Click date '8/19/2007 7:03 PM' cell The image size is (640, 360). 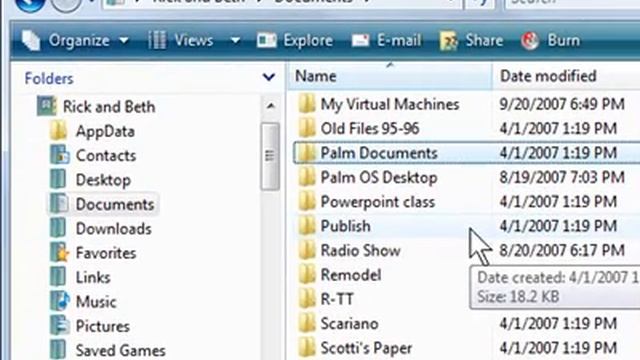[562, 177]
